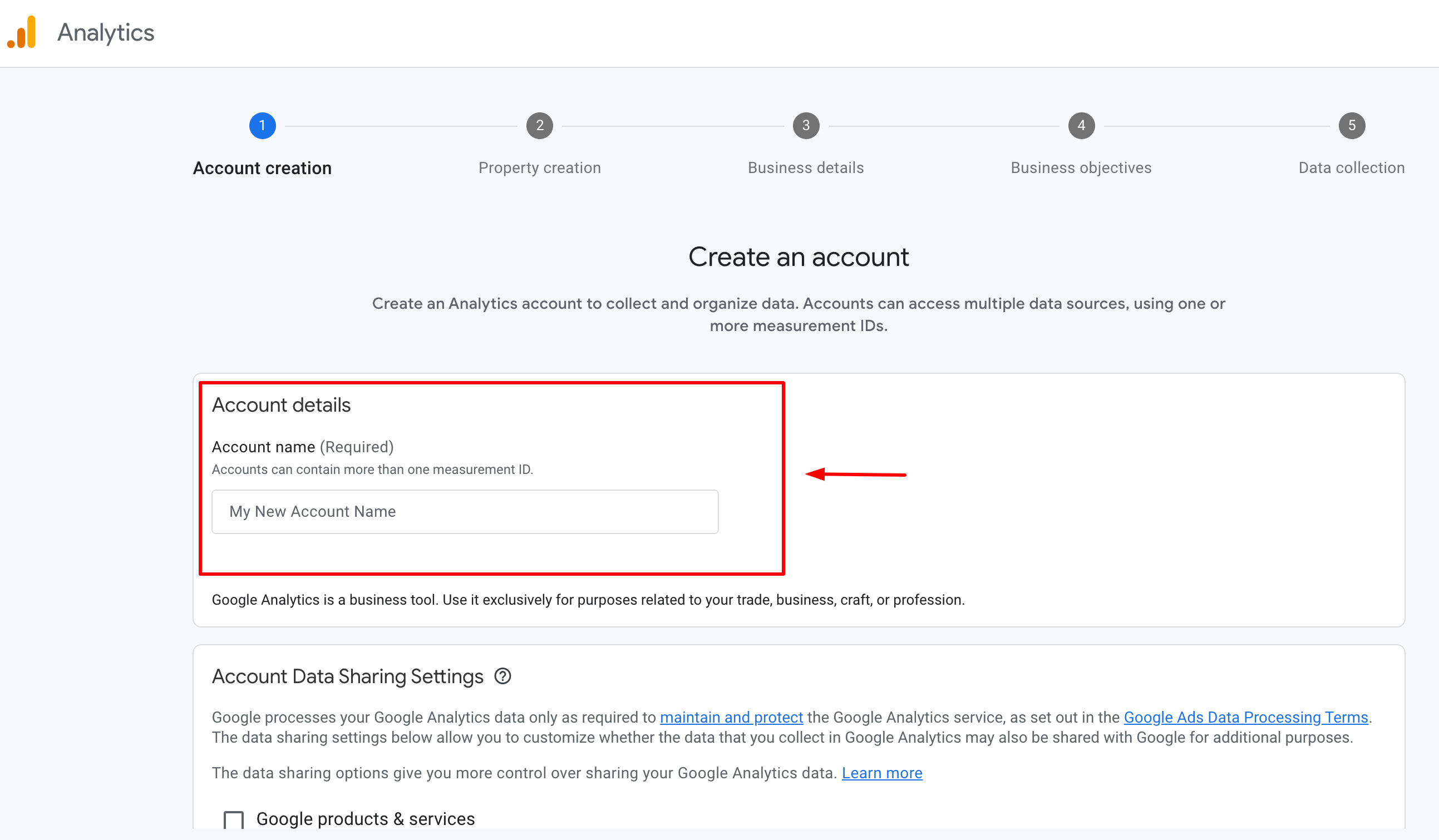Viewport: 1439px width, 840px height.
Task: Click step 3 circle in the stepper
Action: point(806,126)
